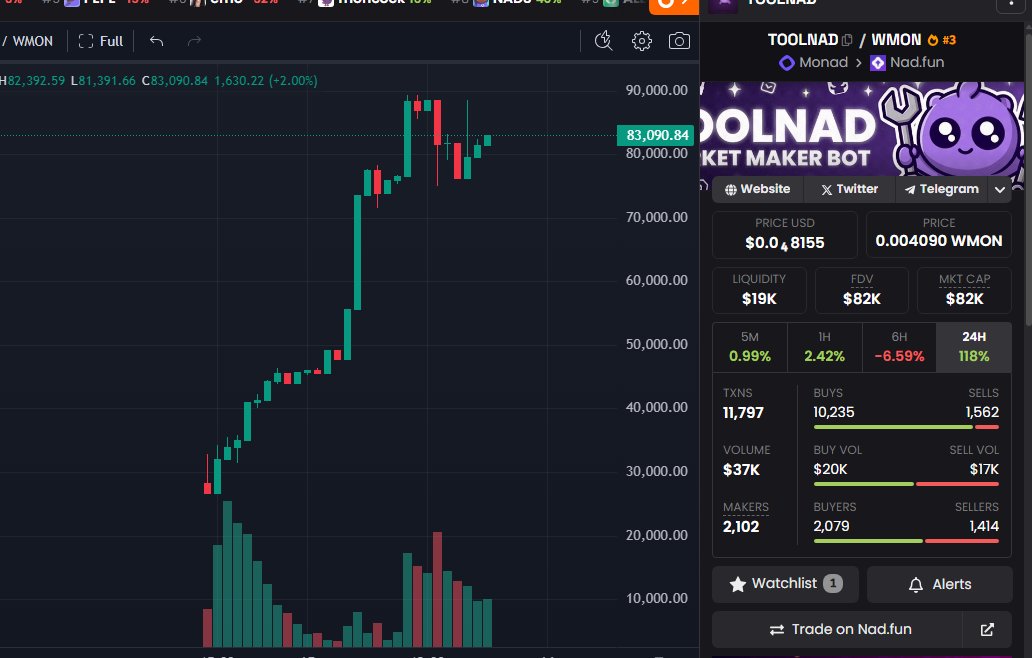This screenshot has width=1032, height=658.
Task: Click the 90,000.00 price axis label
Action: tap(656, 90)
